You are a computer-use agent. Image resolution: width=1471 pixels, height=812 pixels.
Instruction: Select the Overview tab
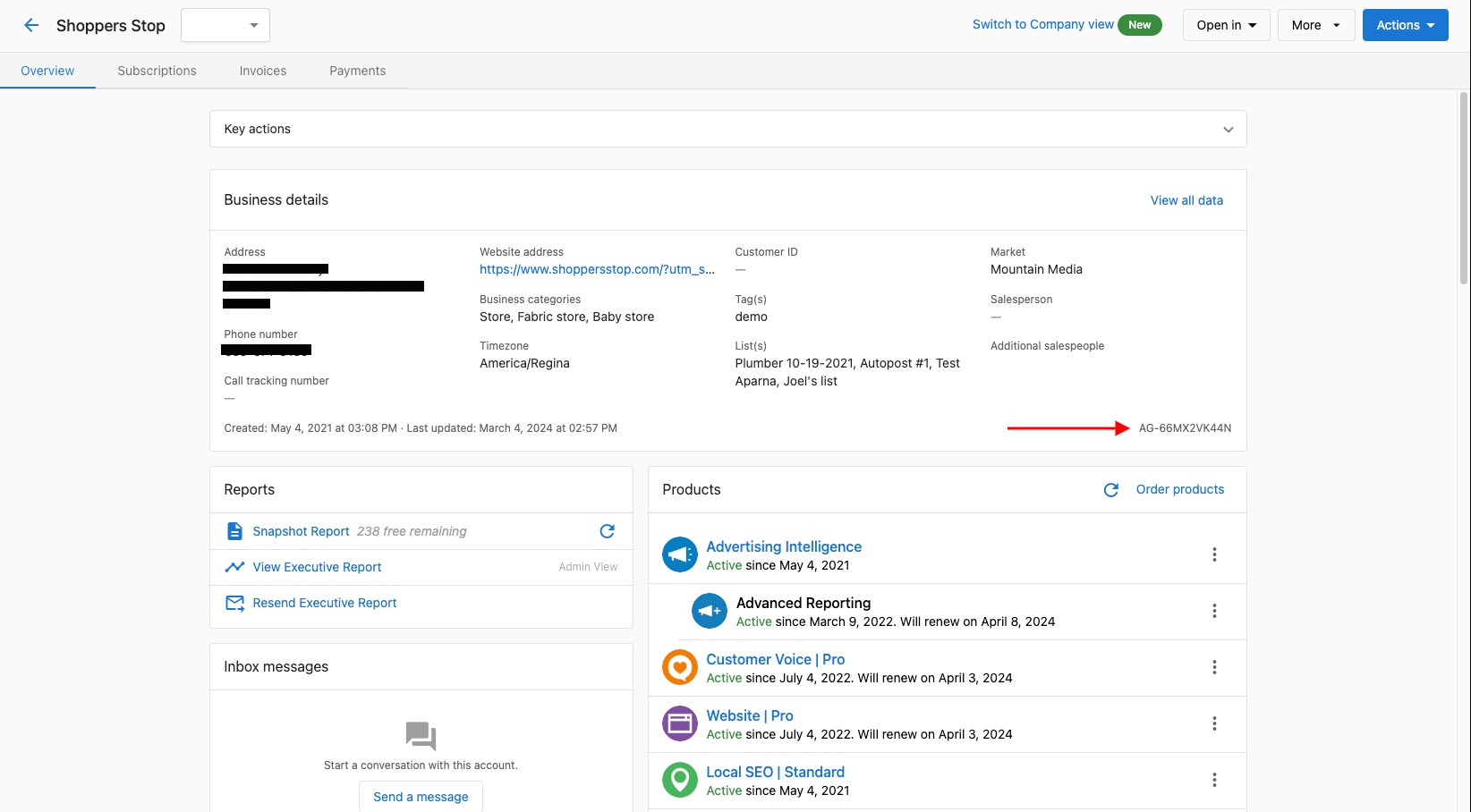click(x=47, y=71)
